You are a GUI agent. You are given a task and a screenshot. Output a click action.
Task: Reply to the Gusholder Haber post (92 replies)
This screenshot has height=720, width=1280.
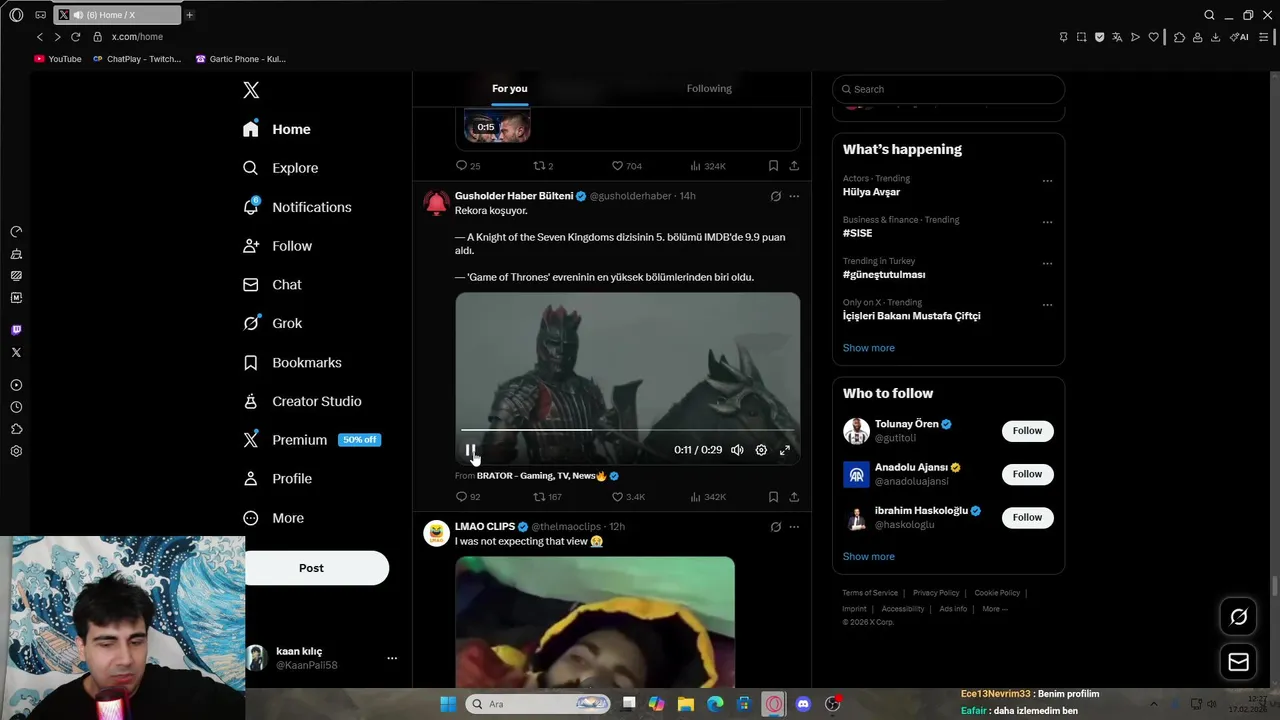pos(468,497)
